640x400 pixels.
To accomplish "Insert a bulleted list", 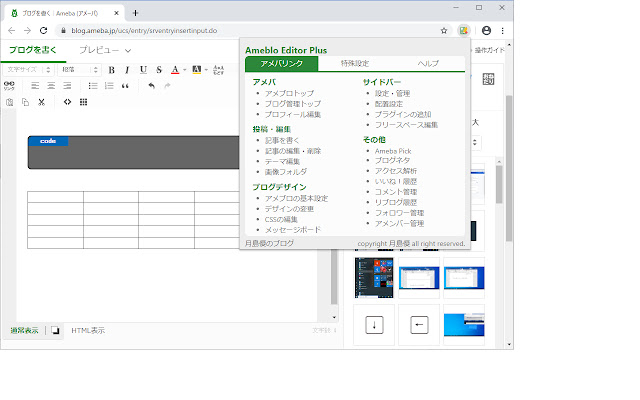I will tap(93, 86).
